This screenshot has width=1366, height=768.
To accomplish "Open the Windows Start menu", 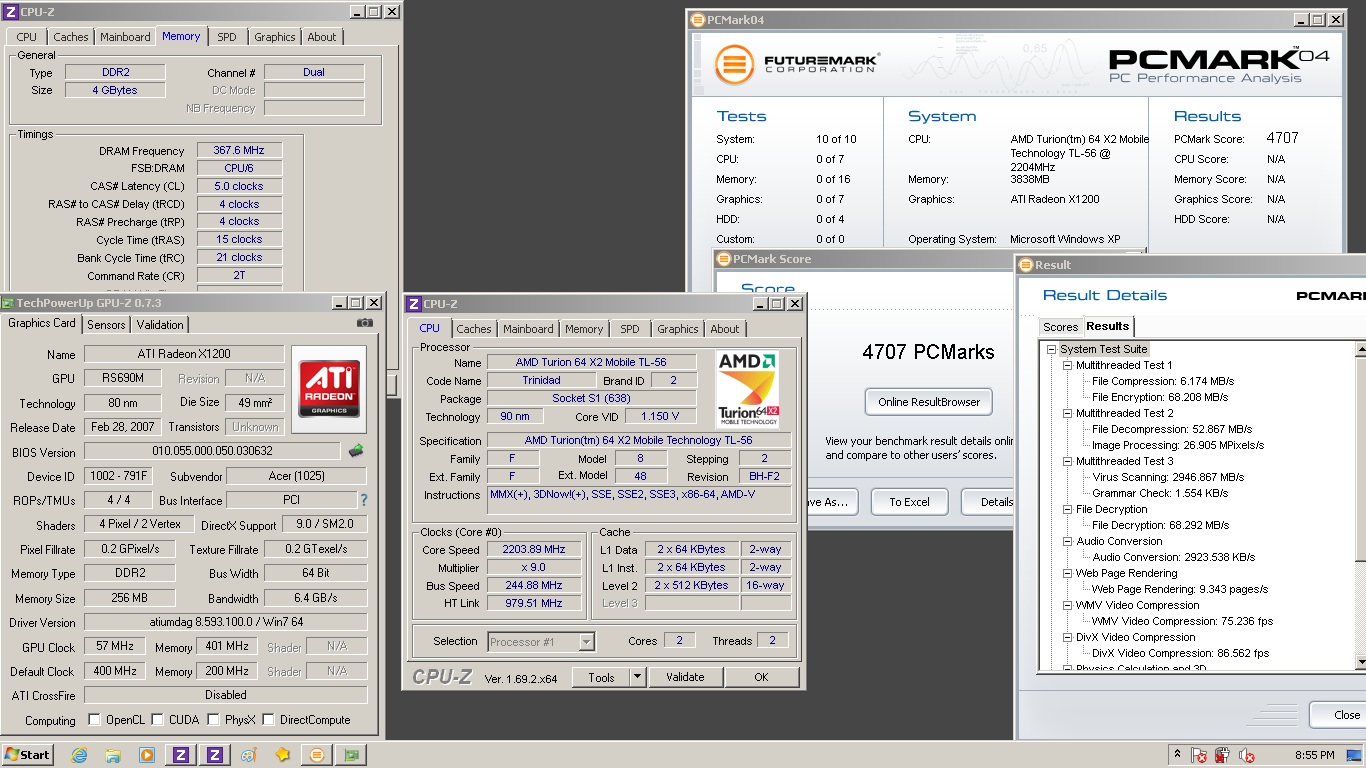I will tap(28, 755).
